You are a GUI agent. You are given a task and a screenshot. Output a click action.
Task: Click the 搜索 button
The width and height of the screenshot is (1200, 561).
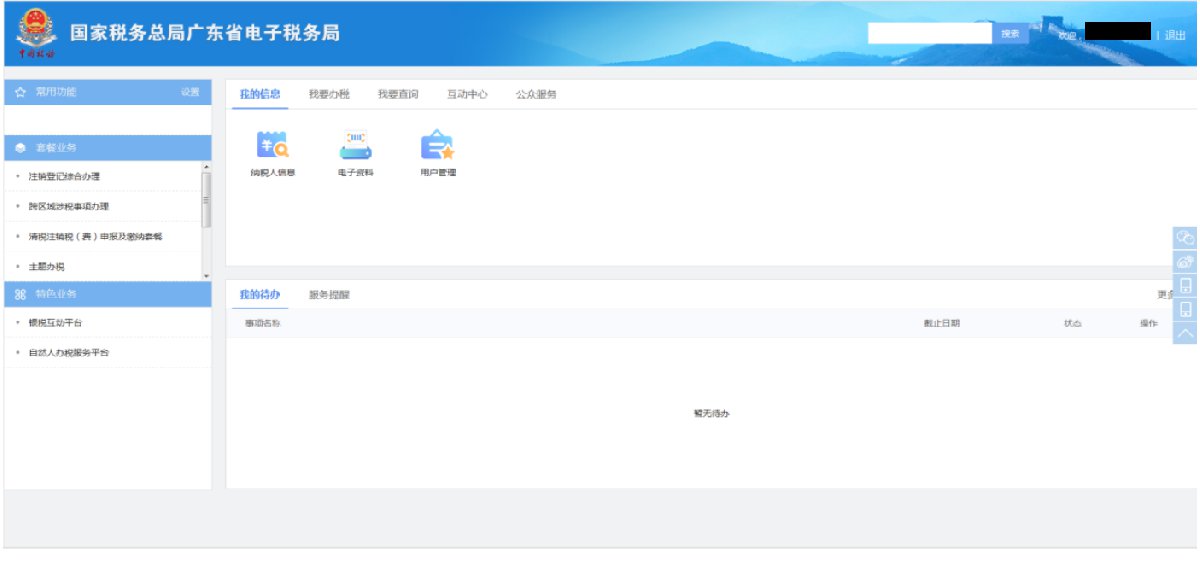coord(1010,34)
